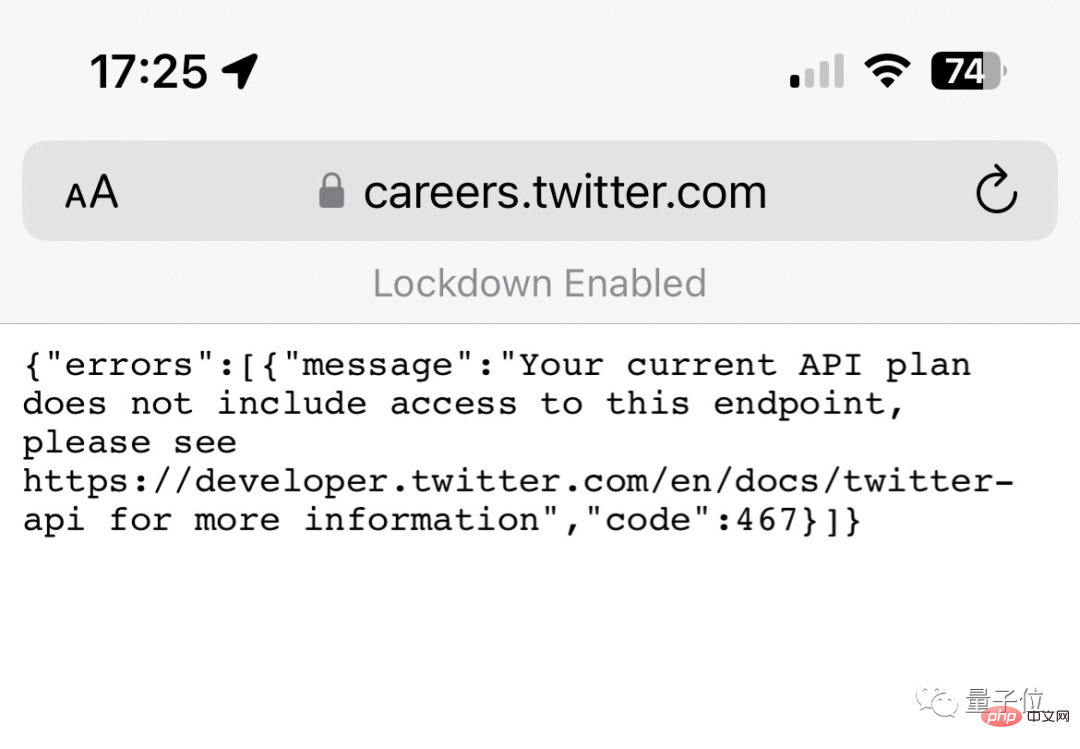Tap the location arrow status icon

pyautogui.click(x=240, y=71)
